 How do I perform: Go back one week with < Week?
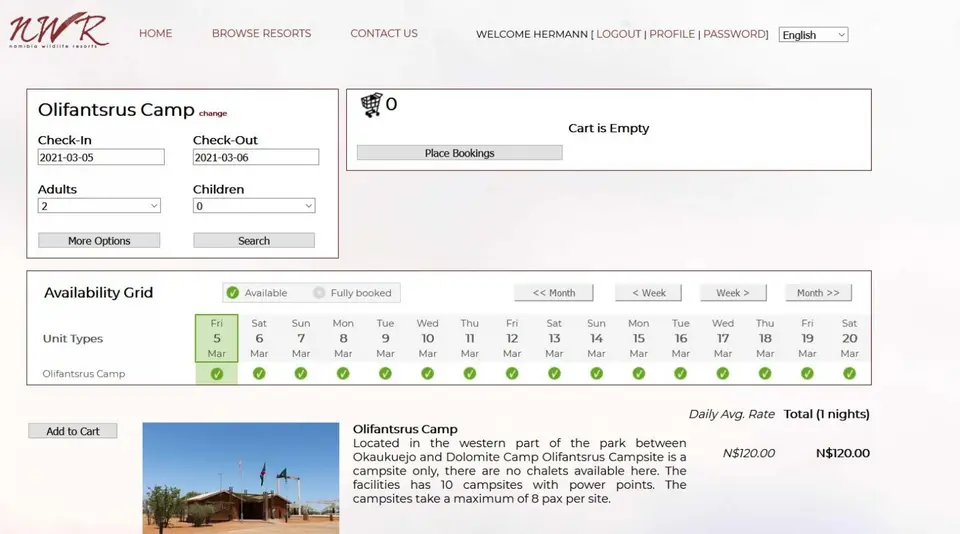[x=648, y=293]
